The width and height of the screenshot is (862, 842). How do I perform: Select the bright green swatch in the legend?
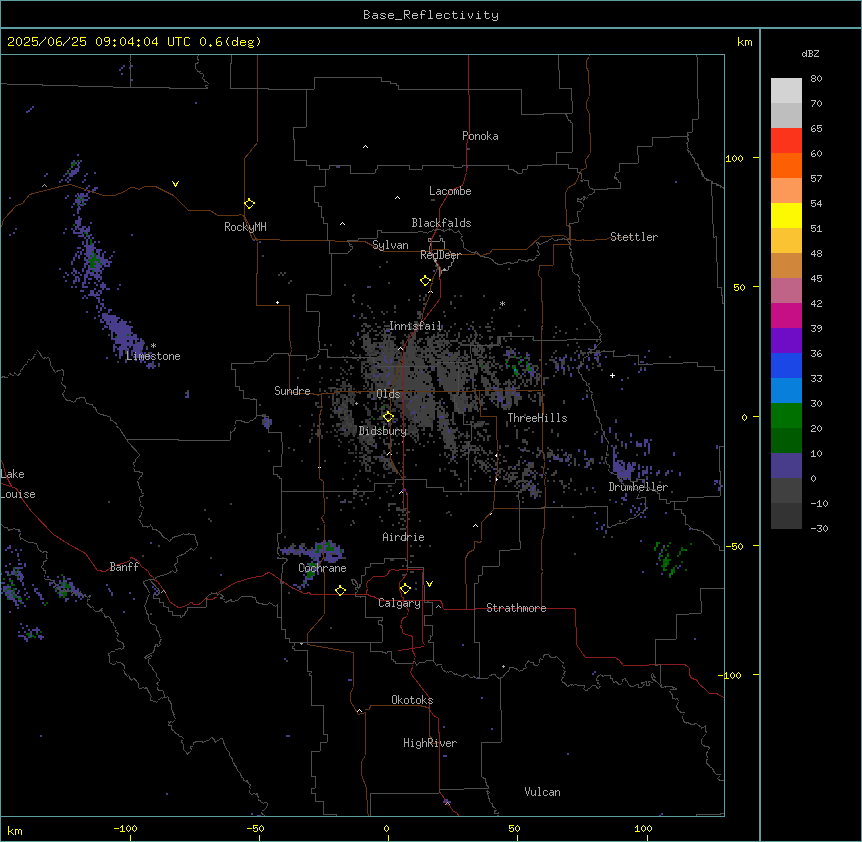(x=786, y=416)
